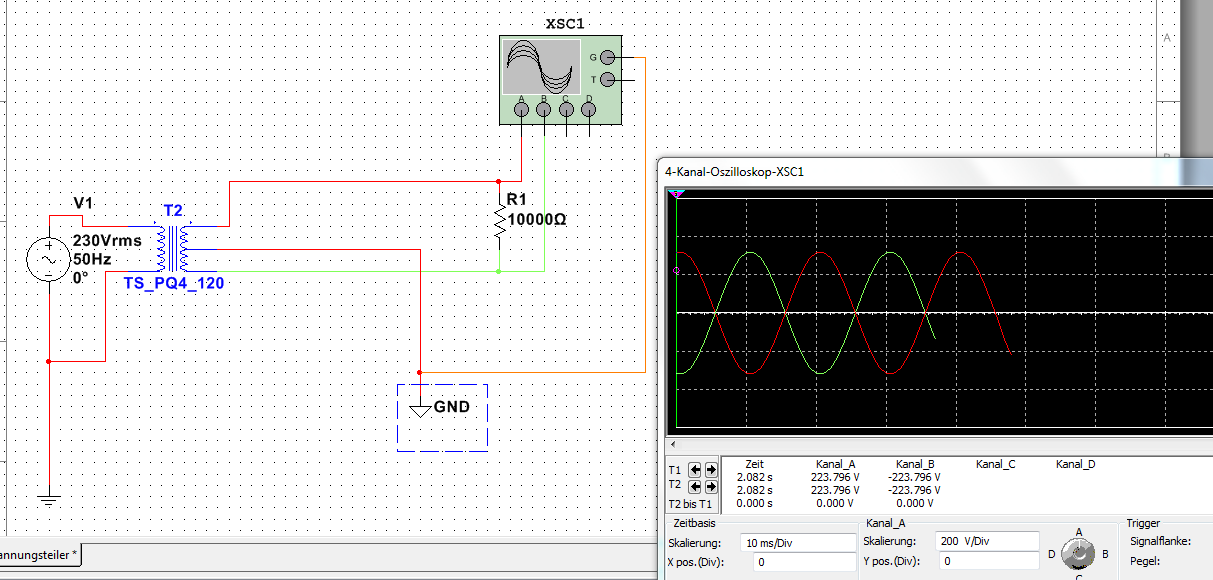
Task: Click the red junction node above R1
Action: [499, 182]
